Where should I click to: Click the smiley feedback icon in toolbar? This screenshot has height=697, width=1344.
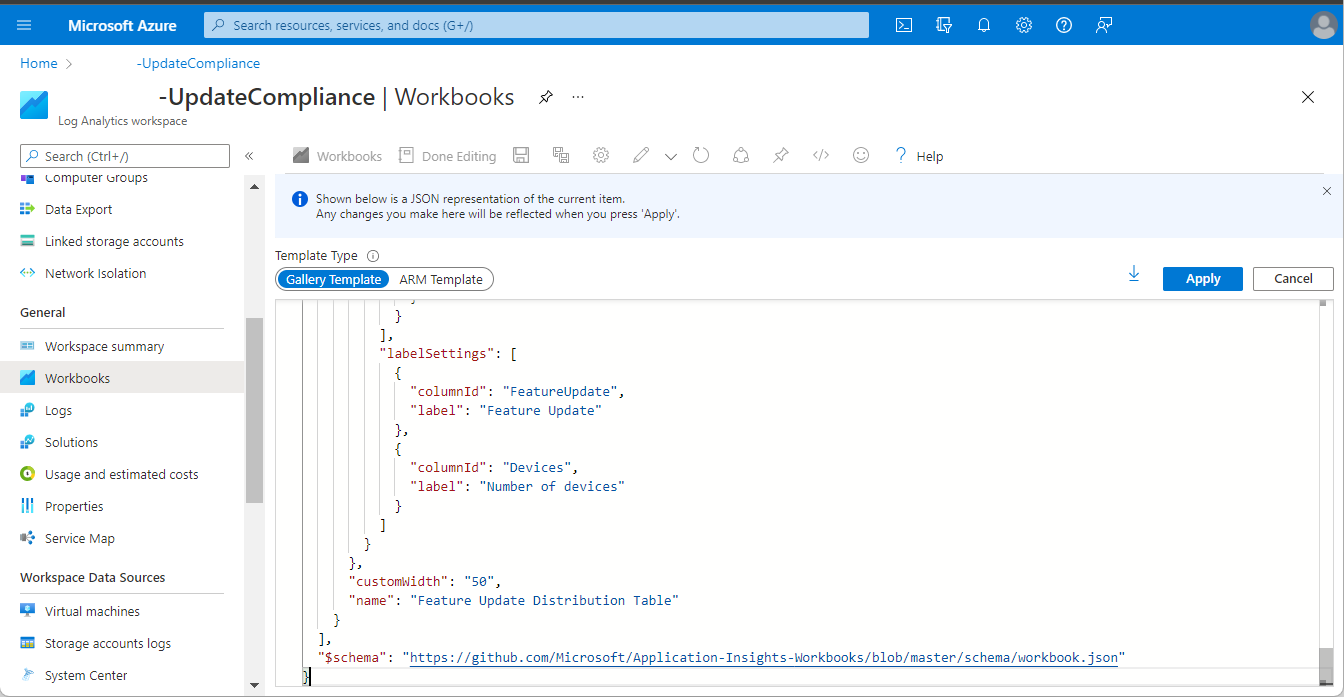tap(861, 155)
